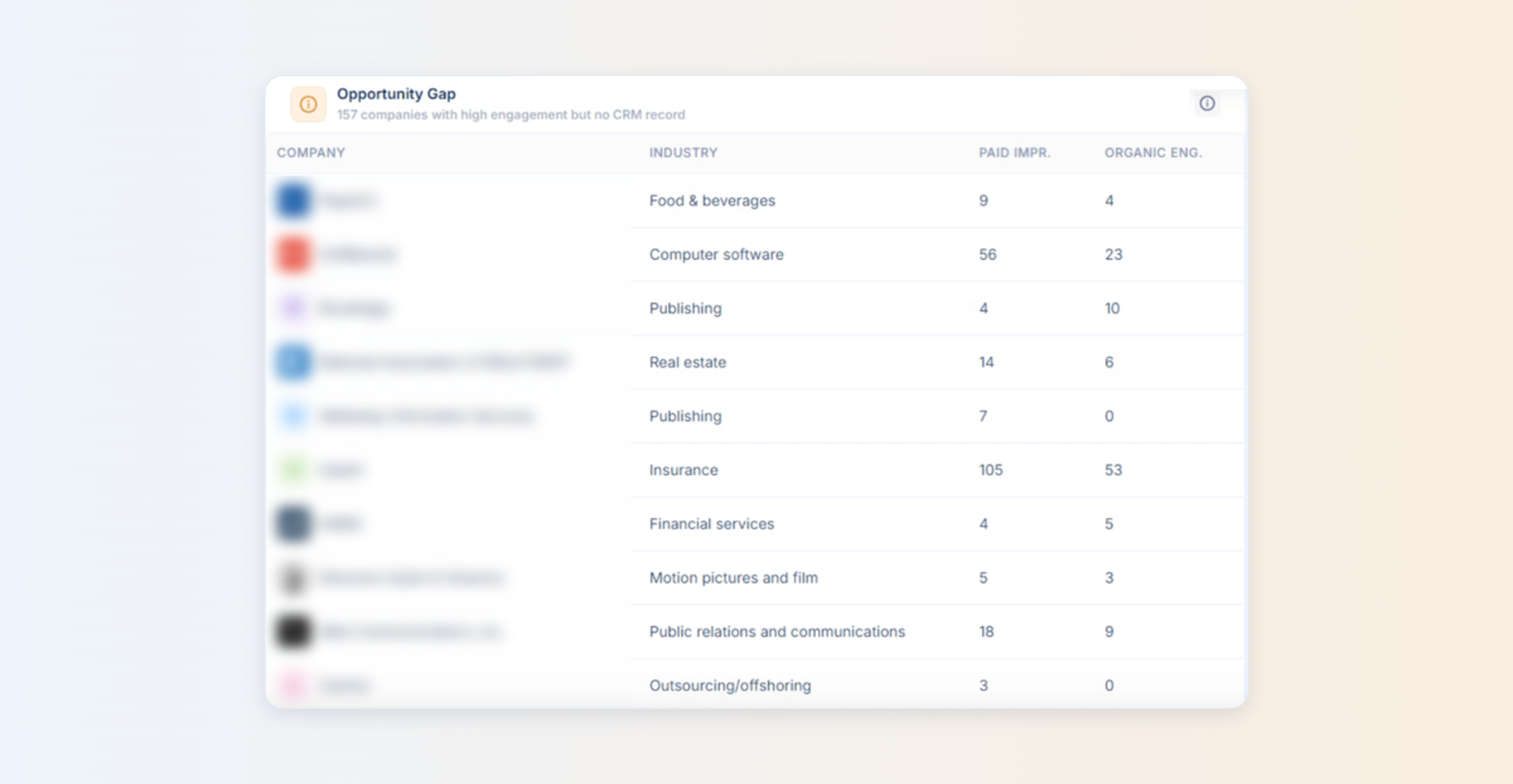Click organic engagement value 53
This screenshot has height=784, width=1513.
pyautogui.click(x=1113, y=470)
